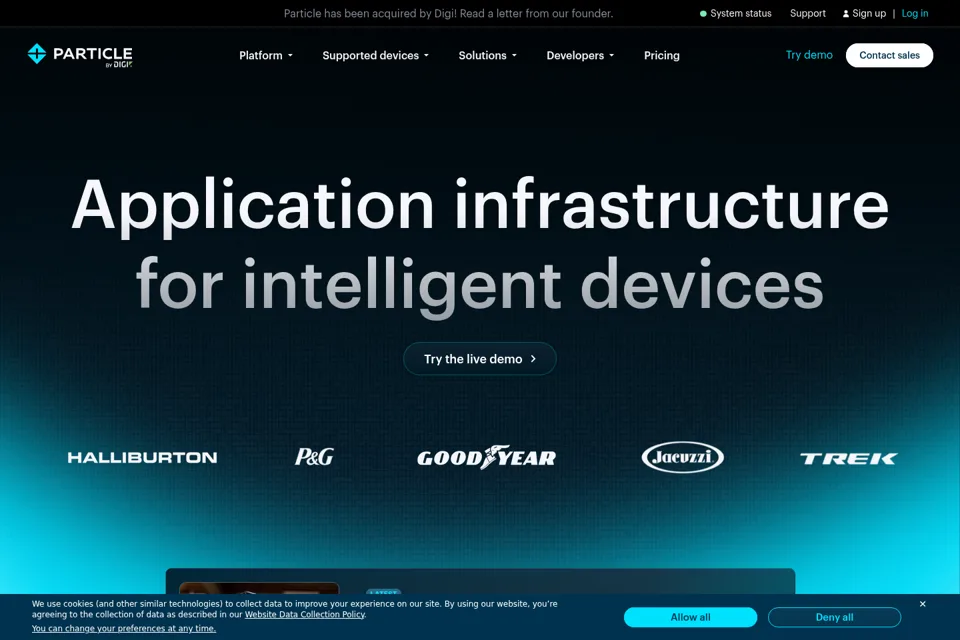
Task: Click the Halliburton logo
Action: pos(142,457)
